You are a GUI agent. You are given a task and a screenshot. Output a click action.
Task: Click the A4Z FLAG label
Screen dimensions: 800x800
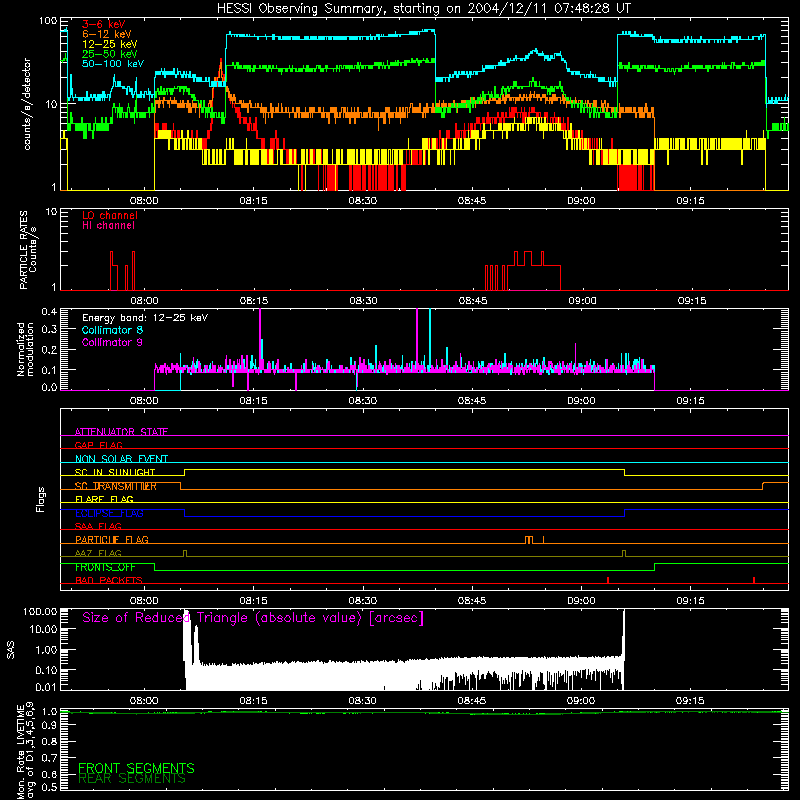(98, 553)
